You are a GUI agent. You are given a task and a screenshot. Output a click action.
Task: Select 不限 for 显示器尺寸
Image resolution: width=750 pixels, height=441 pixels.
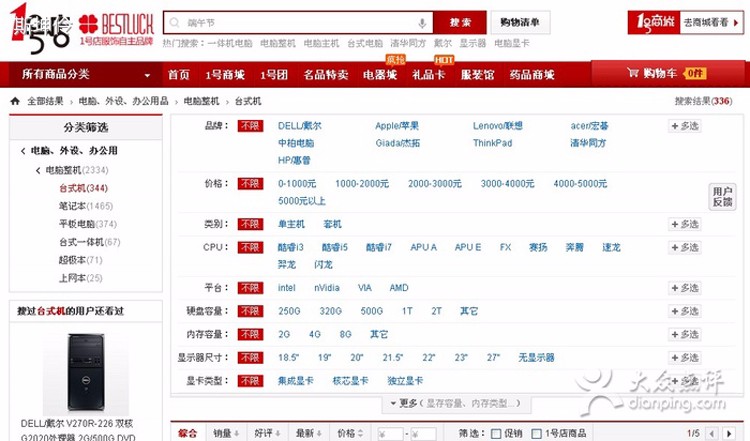pos(250,358)
